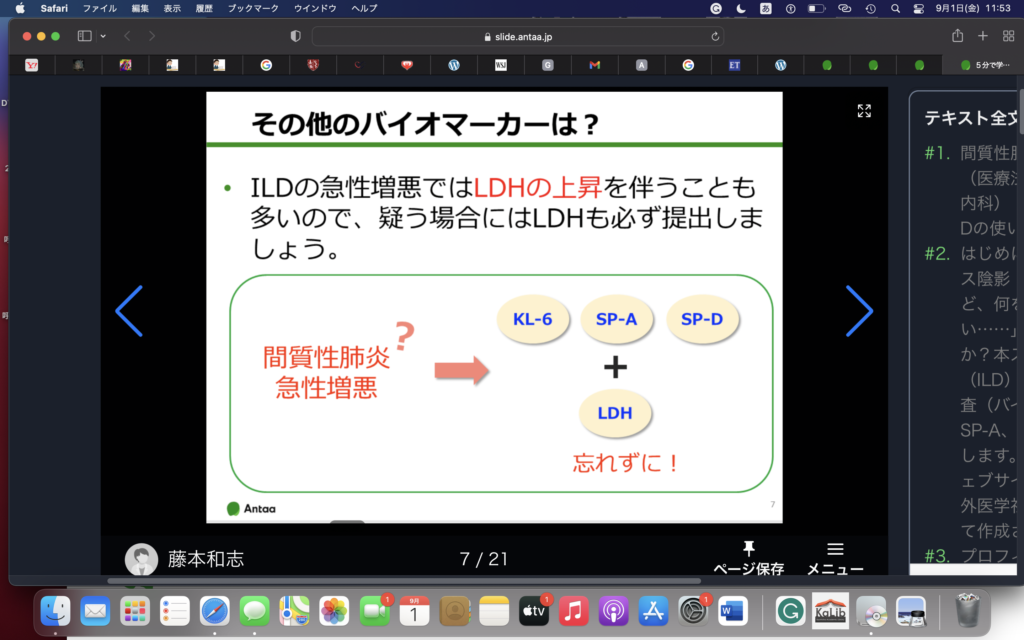
Task: Open a new tab with the plus button
Action: (983, 36)
